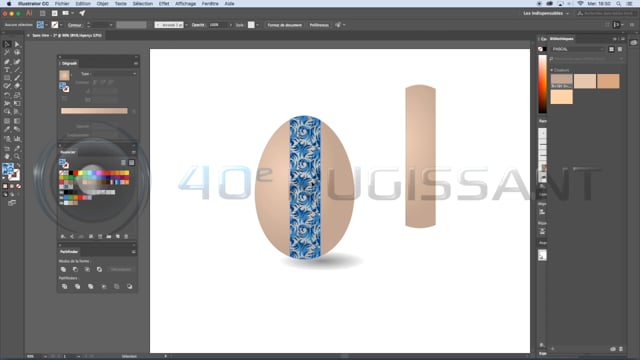Select the Pen tool
This screenshot has height=360, width=640.
click(x=7, y=62)
